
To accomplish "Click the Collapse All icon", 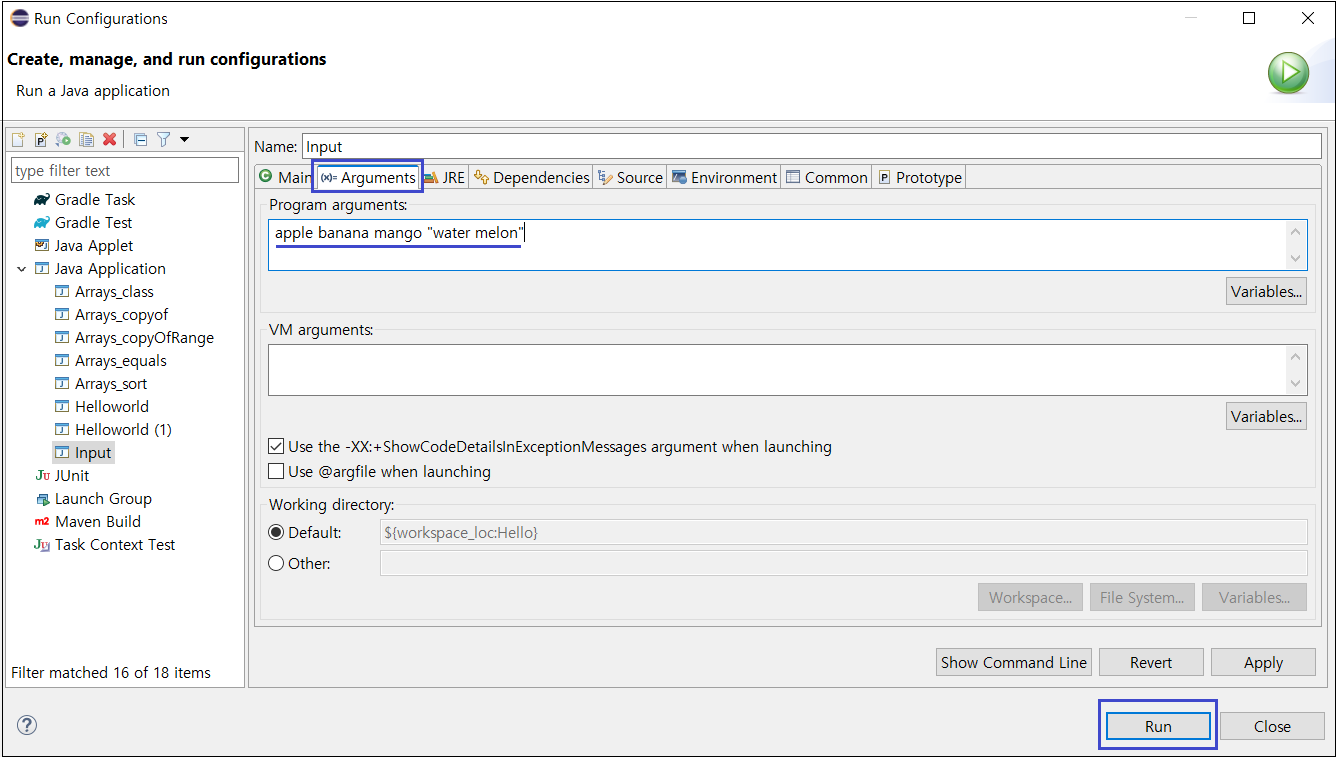I will pos(140,140).
